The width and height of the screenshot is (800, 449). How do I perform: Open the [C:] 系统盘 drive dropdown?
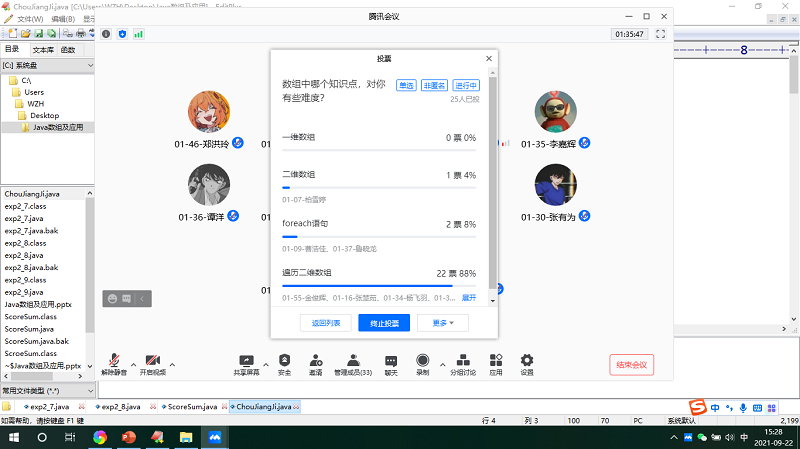(46, 65)
